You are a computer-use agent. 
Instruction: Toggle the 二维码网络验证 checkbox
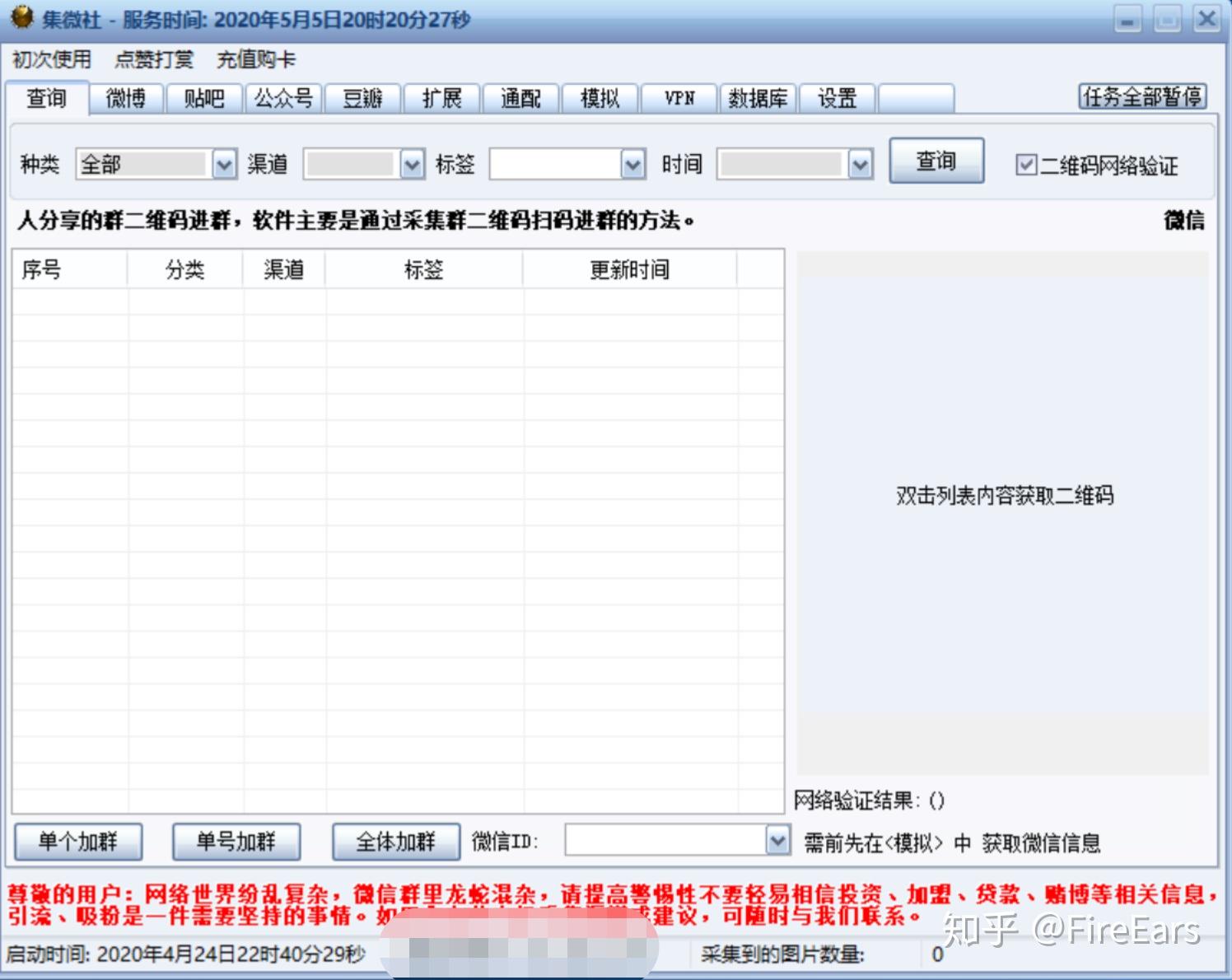(1025, 165)
